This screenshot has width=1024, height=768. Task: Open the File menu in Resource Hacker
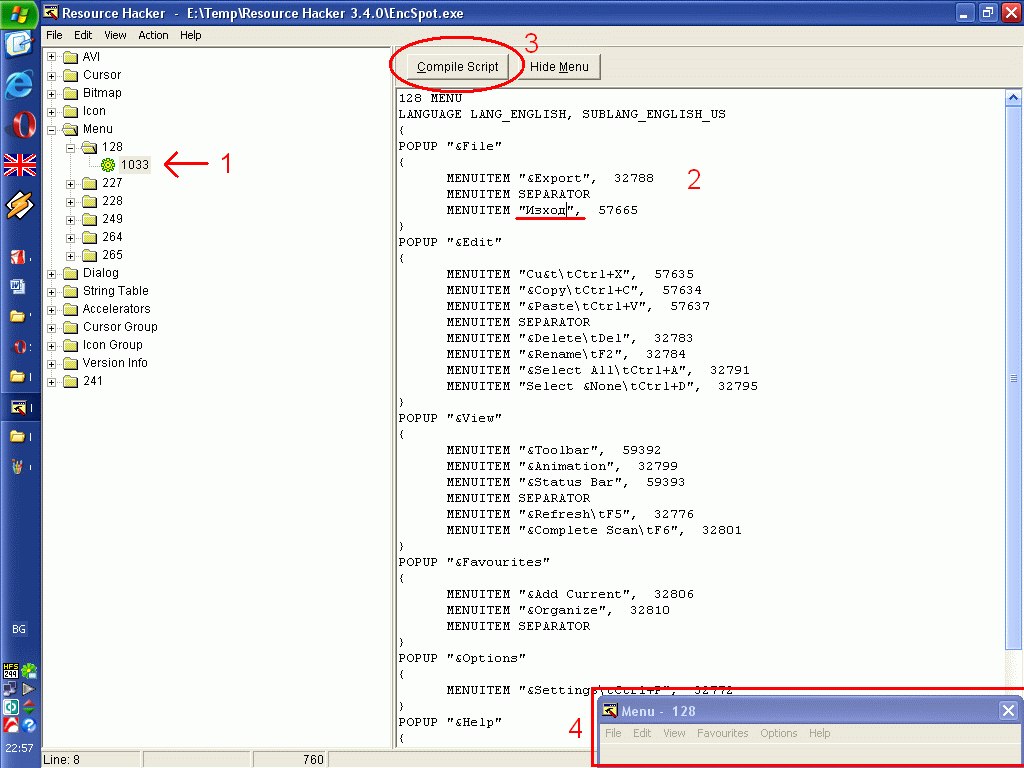54,35
